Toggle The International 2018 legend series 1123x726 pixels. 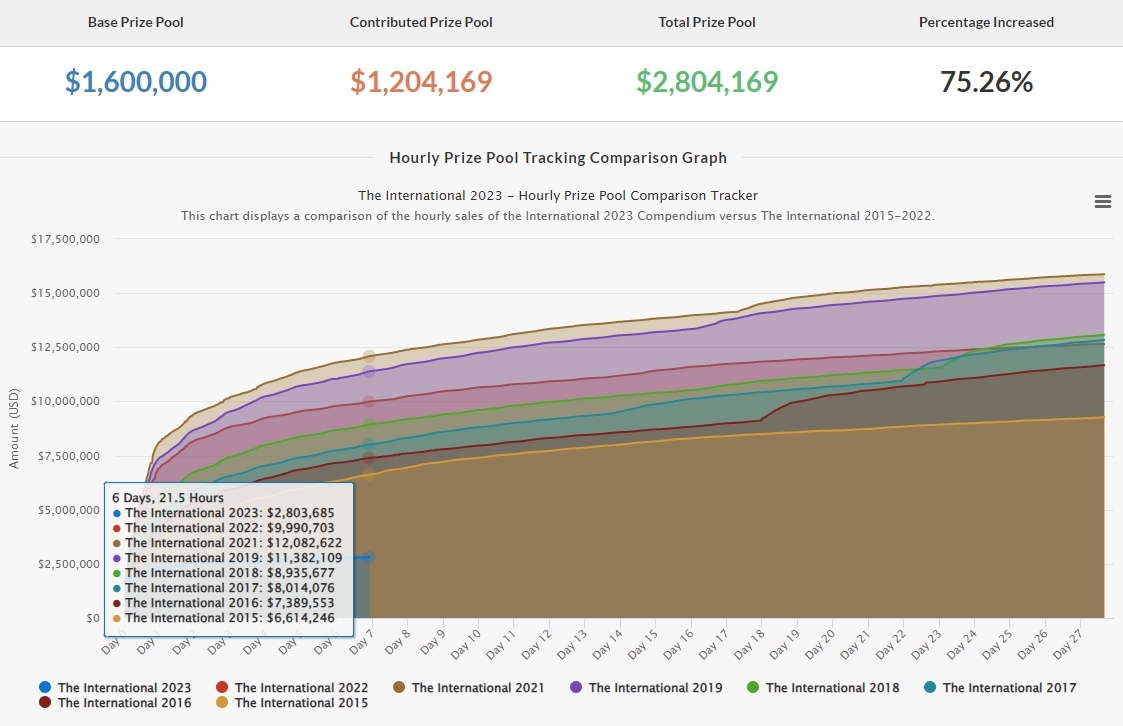pos(823,687)
